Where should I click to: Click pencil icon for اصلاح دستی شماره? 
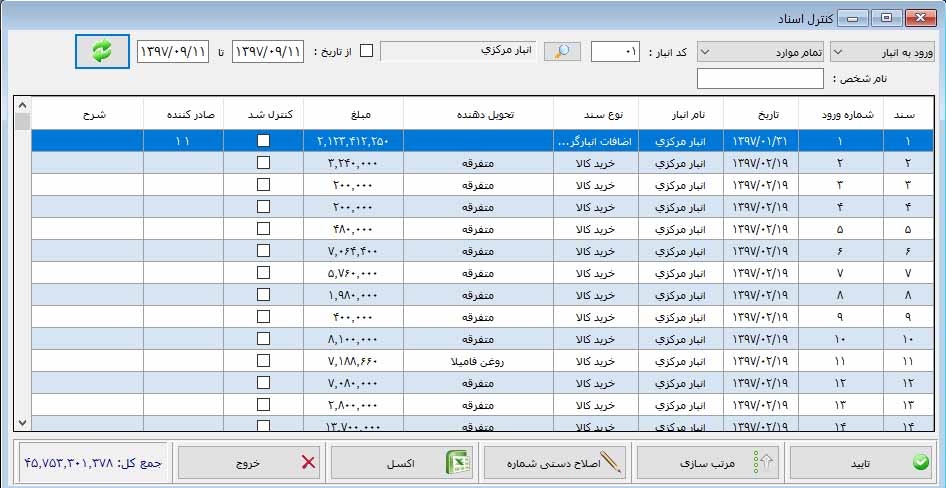tap(611, 463)
